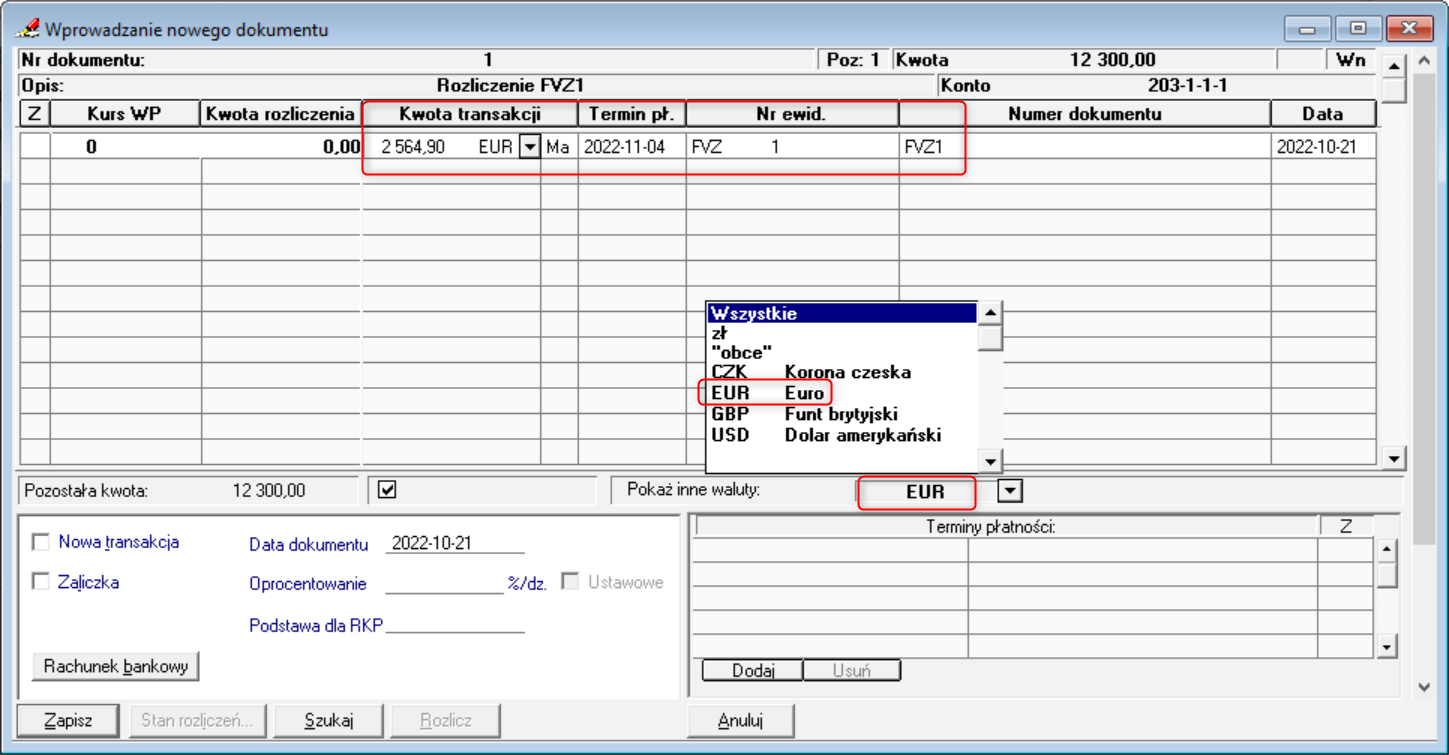1449x755 pixels.
Task: Choose EUR Euro from currency list
Action: (x=842, y=393)
